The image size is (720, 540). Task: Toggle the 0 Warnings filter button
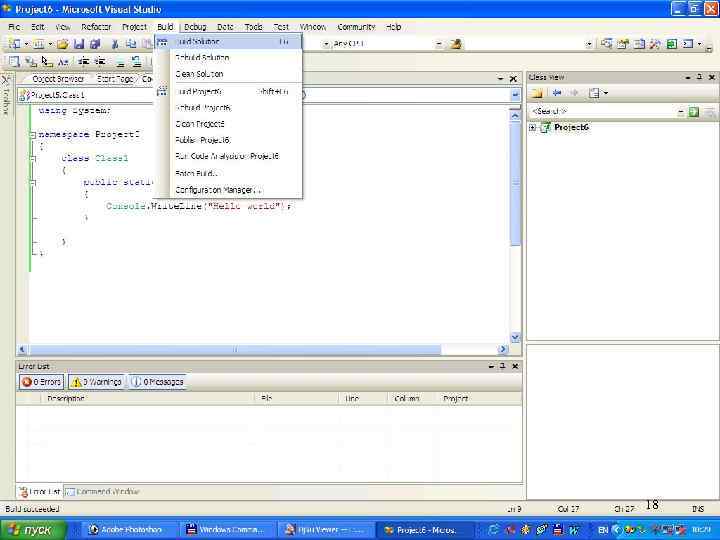(96, 382)
